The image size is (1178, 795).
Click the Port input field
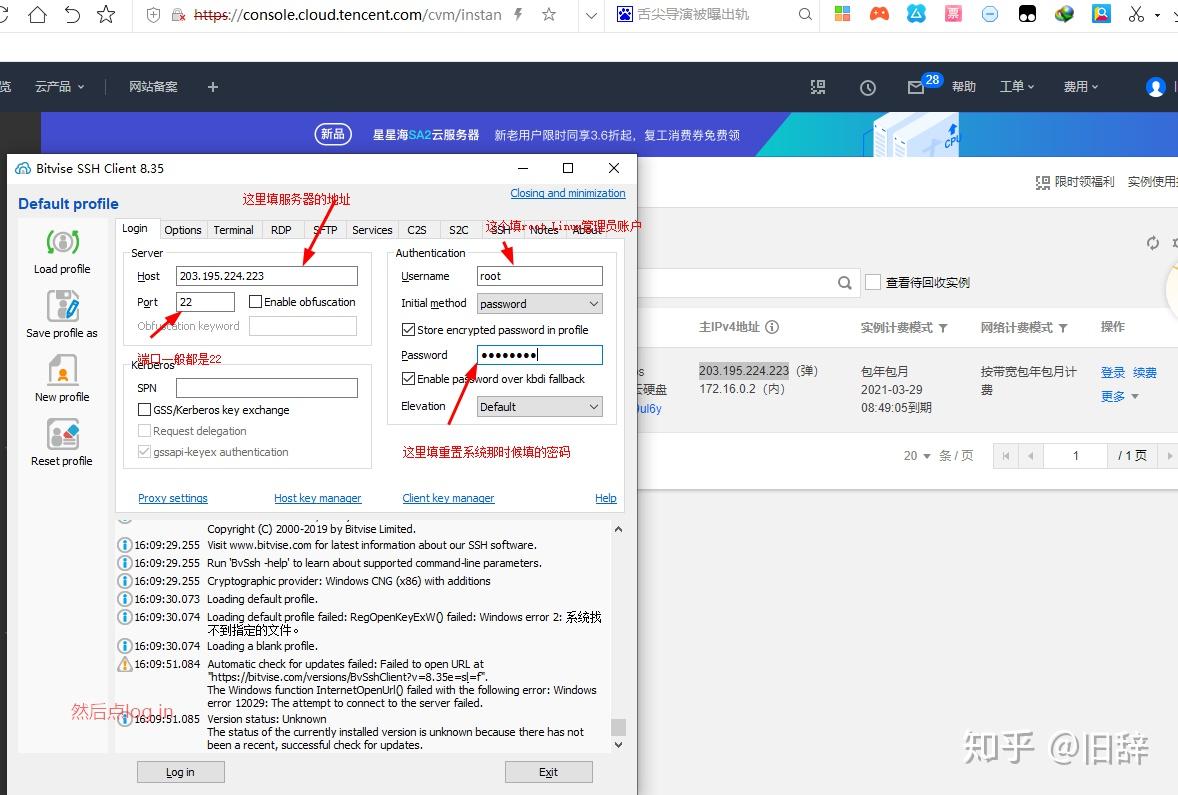[x=205, y=301]
